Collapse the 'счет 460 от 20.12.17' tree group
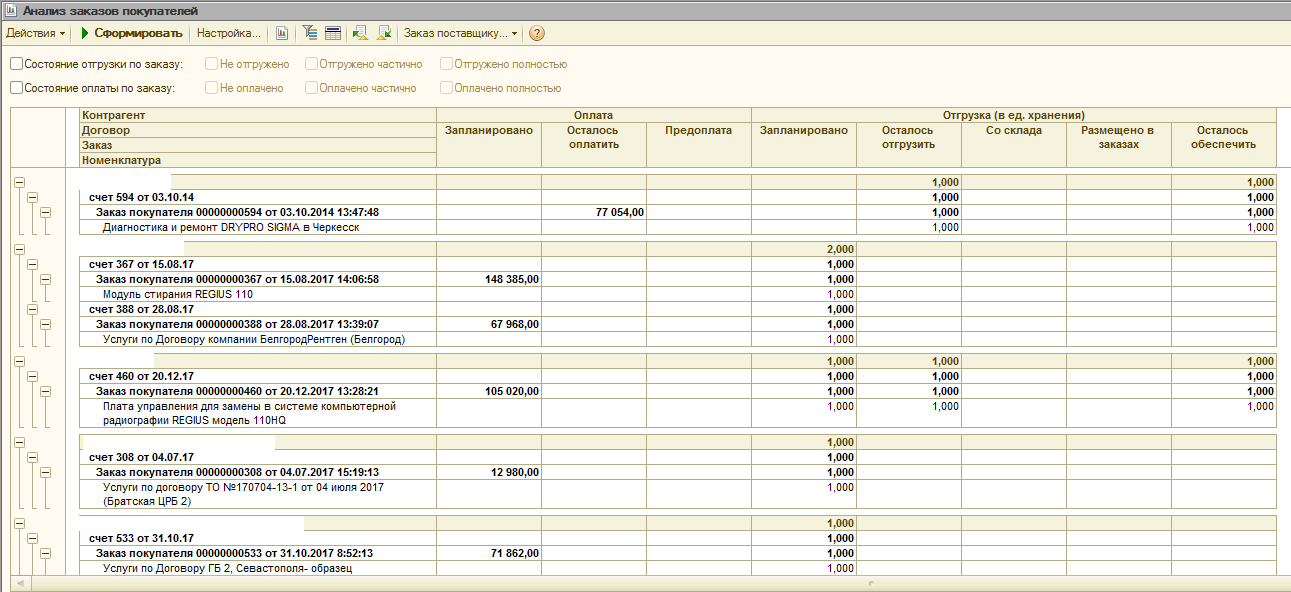This screenshot has height=592, width=1291. click(x=32, y=377)
